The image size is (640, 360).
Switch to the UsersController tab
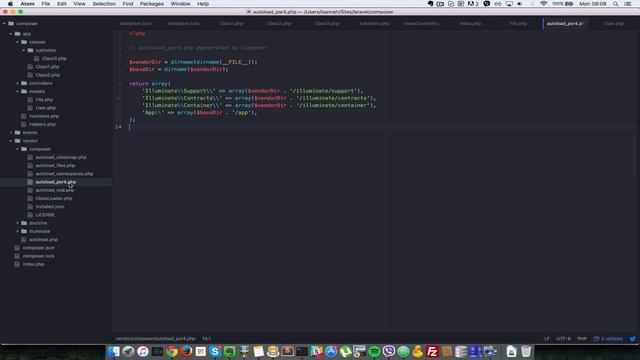point(422,24)
